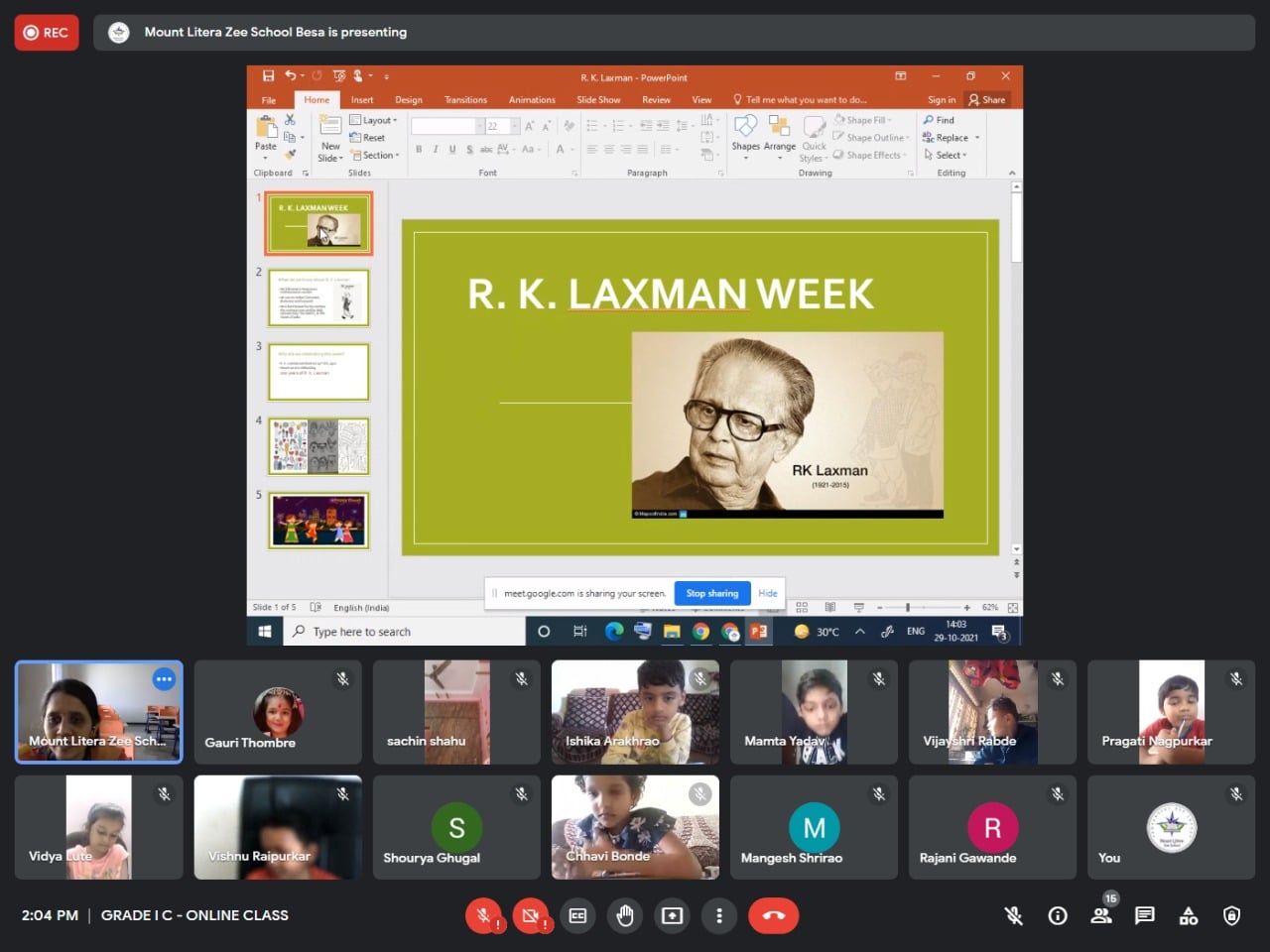Open the in-call chat panel

tap(1145, 915)
